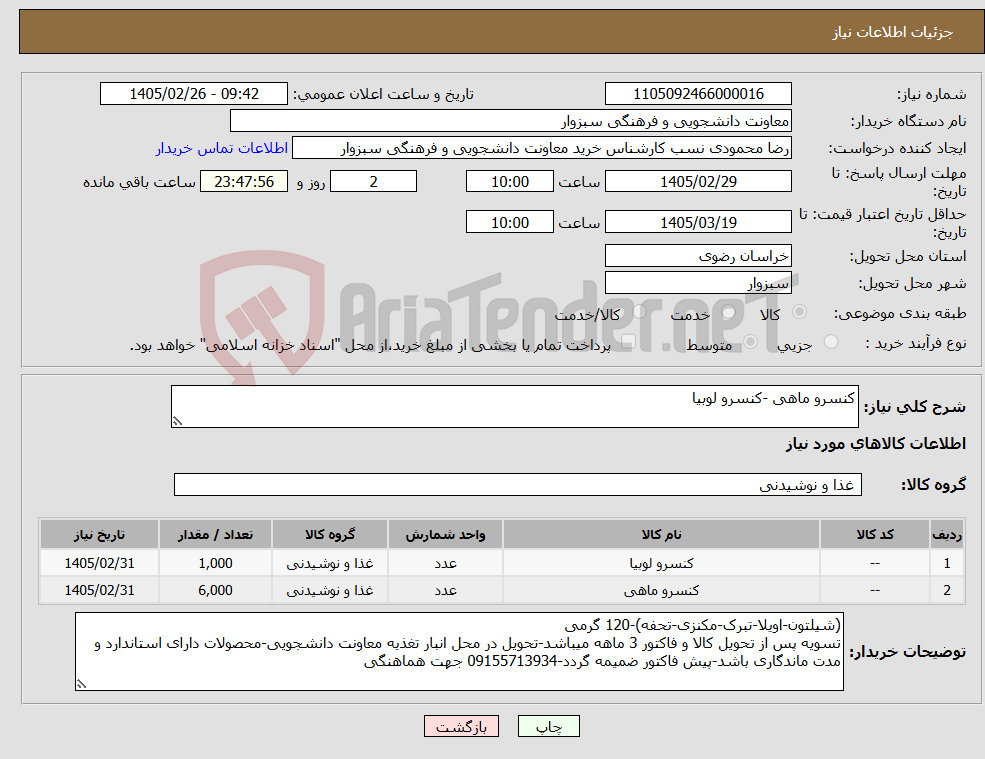Click the price validity date 1405/03/19
985x759 pixels.
click(698, 222)
